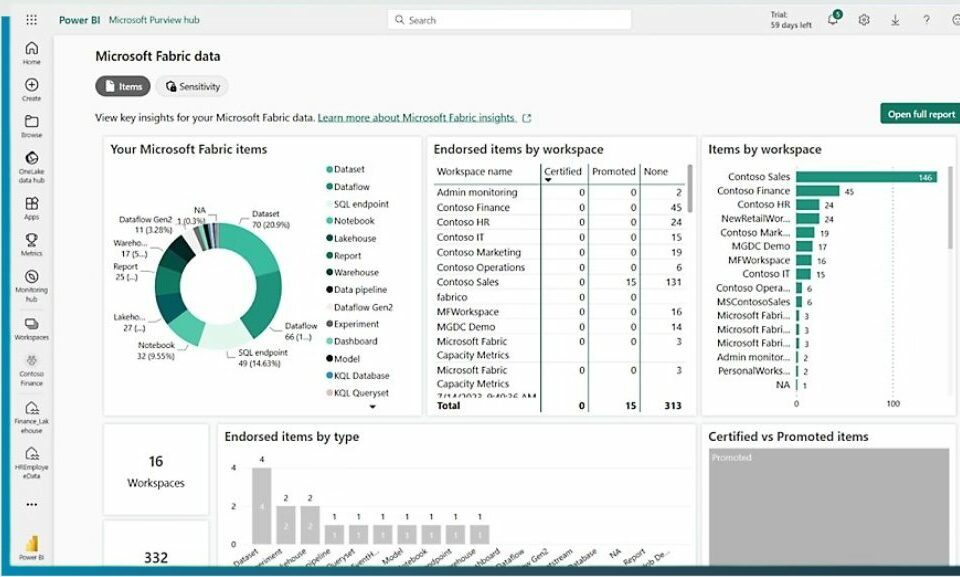Click the download arrow icon in header
The height and width of the screenshot is (577, 960).
[895, 20]
